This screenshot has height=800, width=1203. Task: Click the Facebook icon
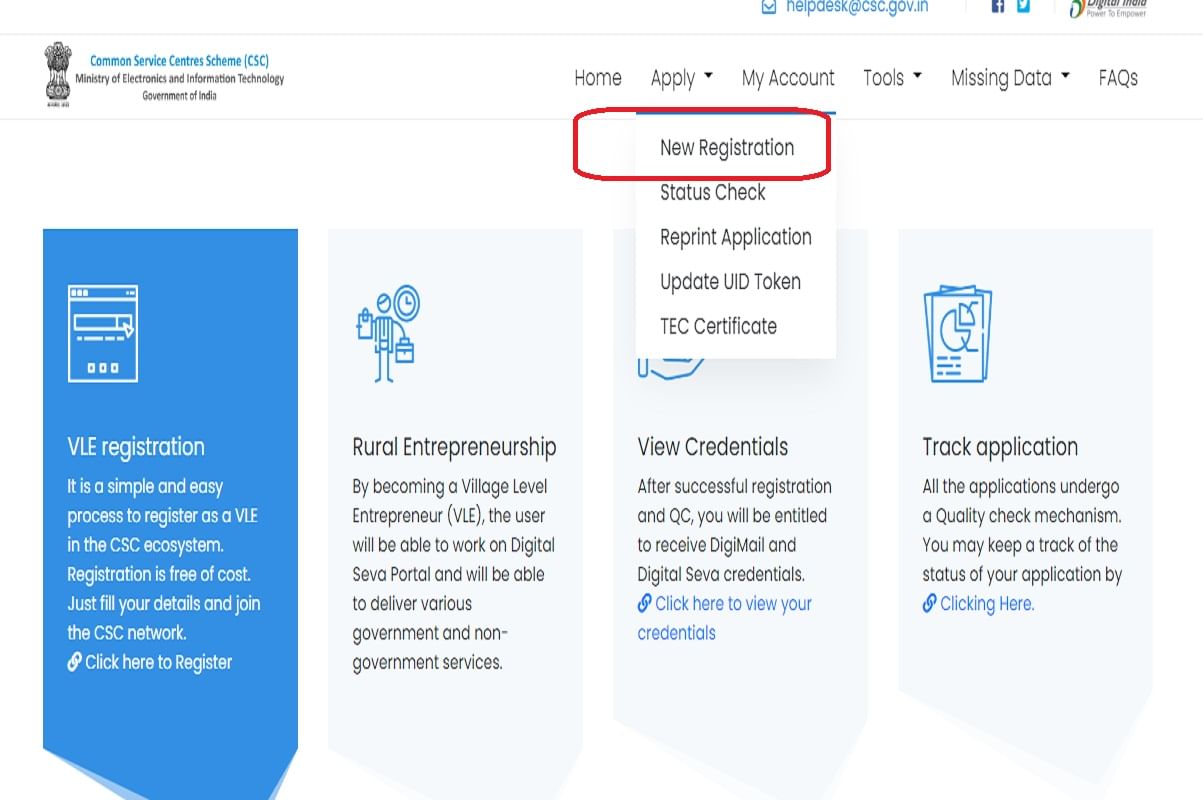(x=996, y=5)
